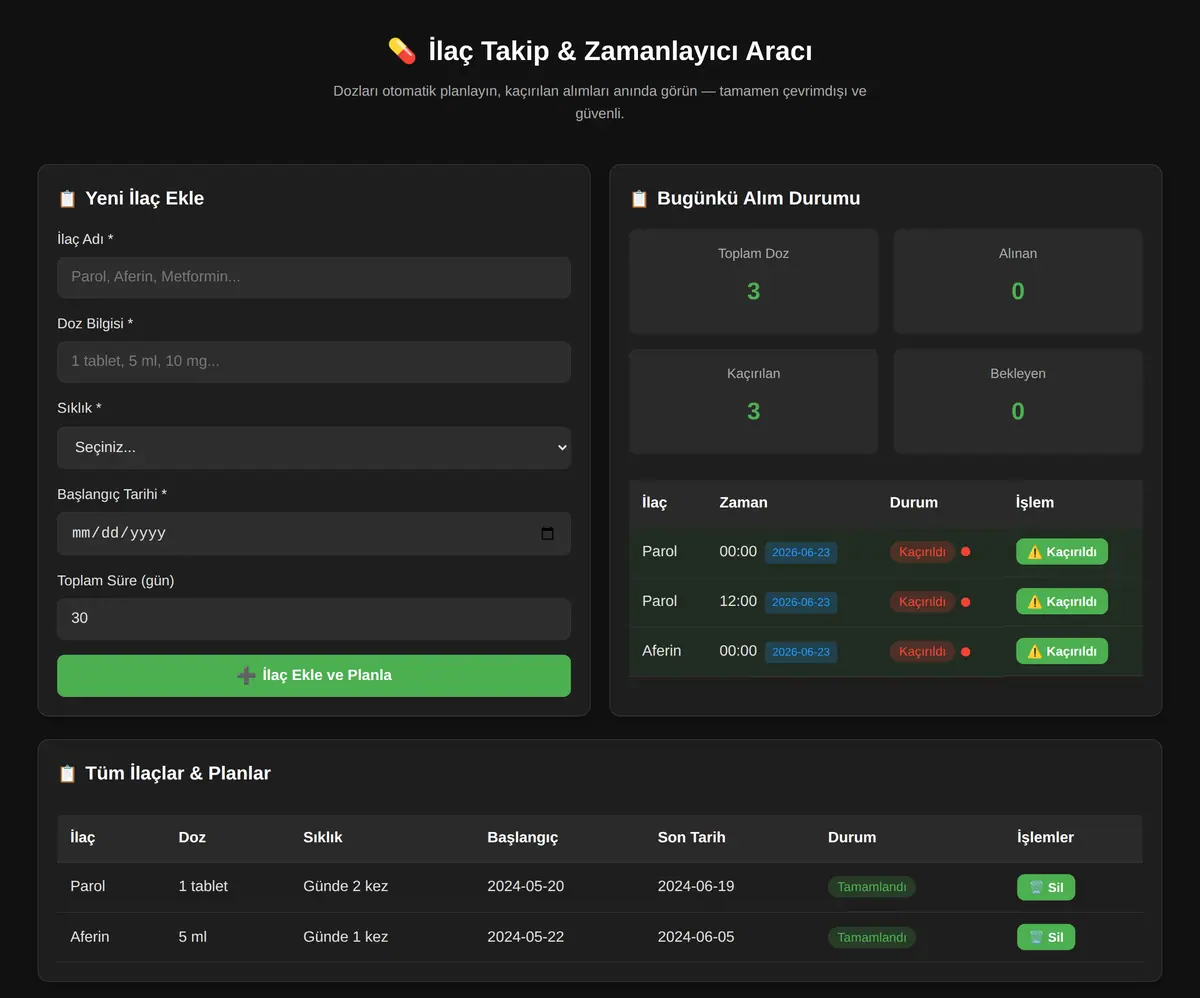Click the end date 2024-06-05

pos(696,937)
